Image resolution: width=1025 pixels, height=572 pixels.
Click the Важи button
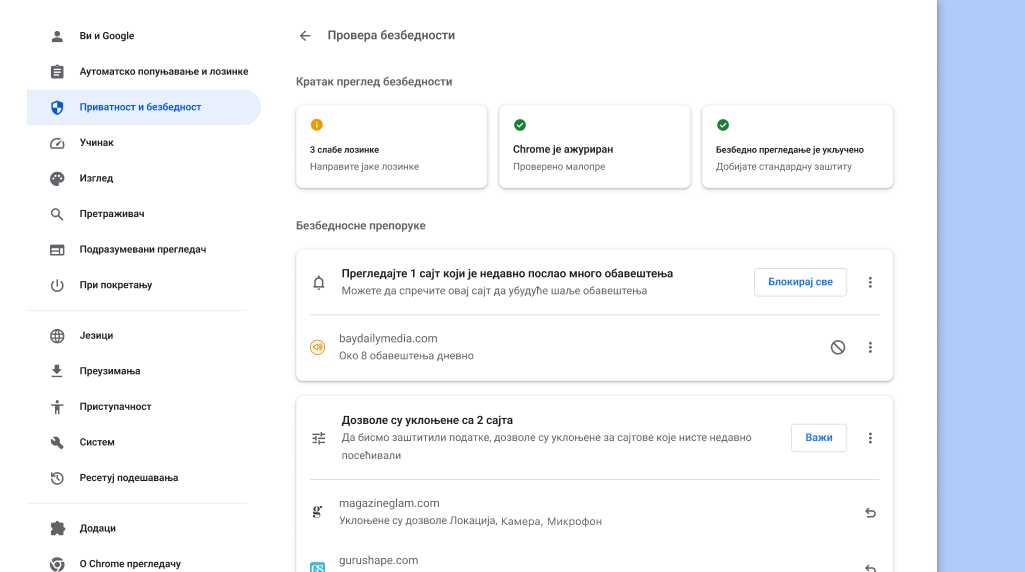click(x=818, y=438)
